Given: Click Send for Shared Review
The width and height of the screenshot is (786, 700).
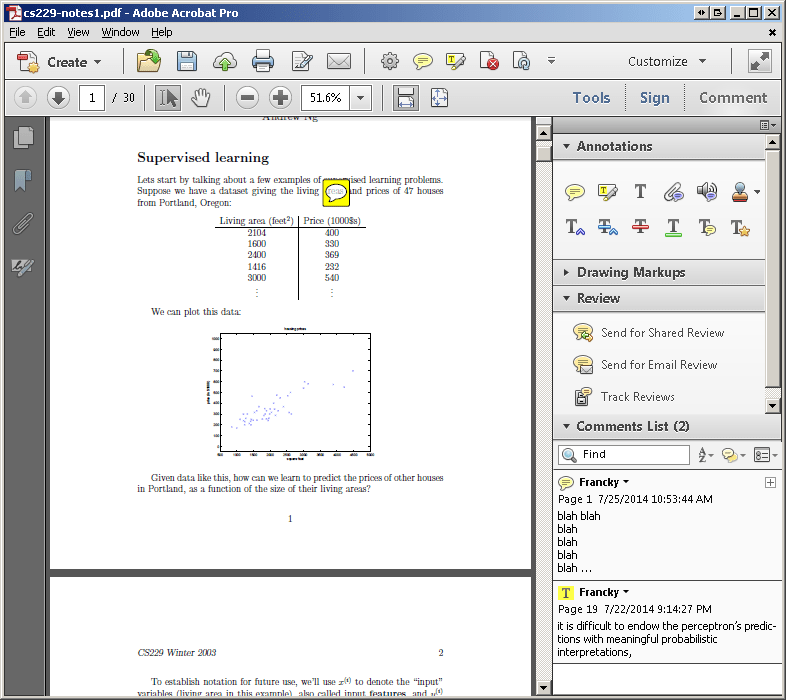Looking at the screenshot, I should (x=649, y=333).
